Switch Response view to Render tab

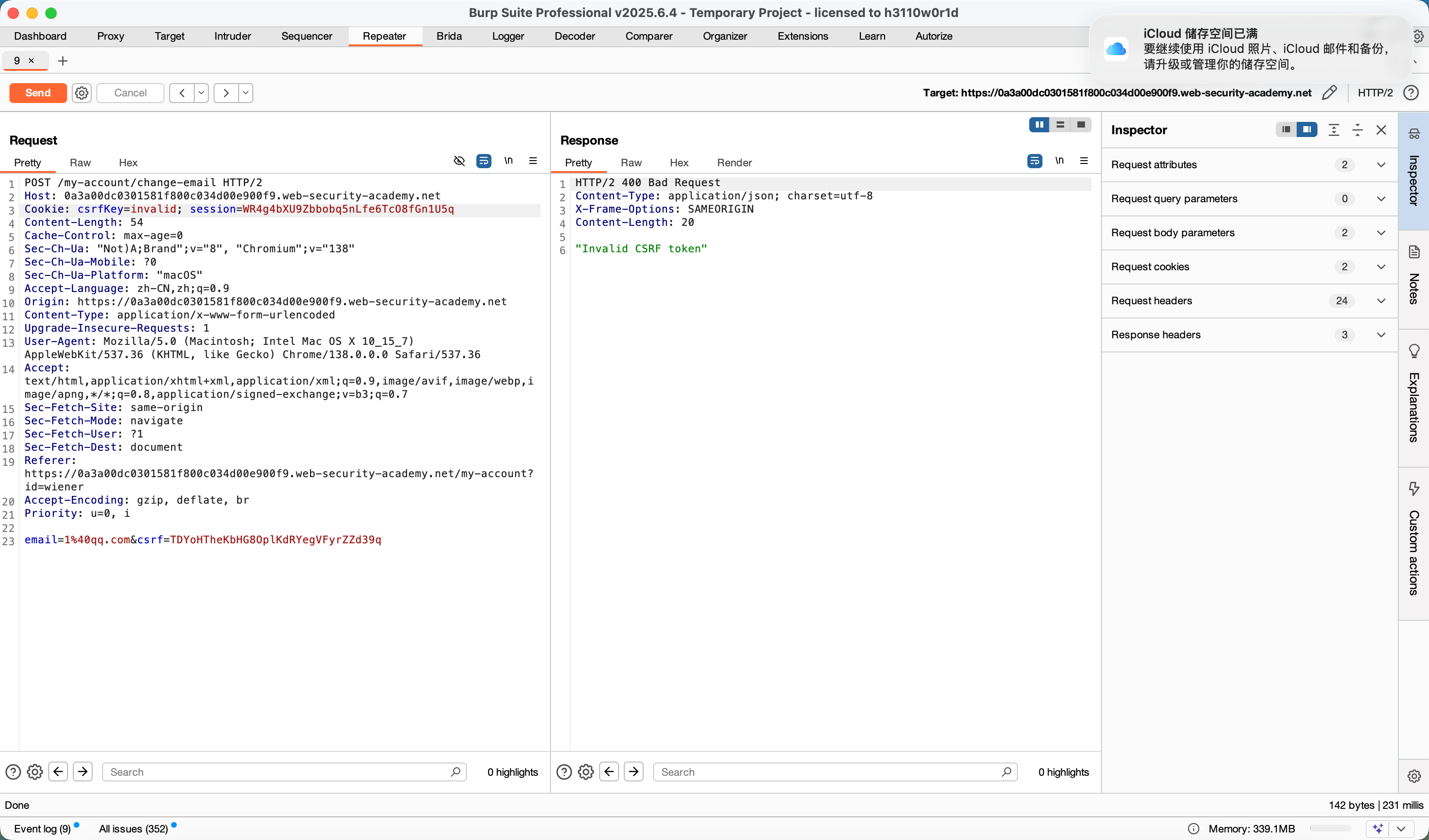point(734,163)
